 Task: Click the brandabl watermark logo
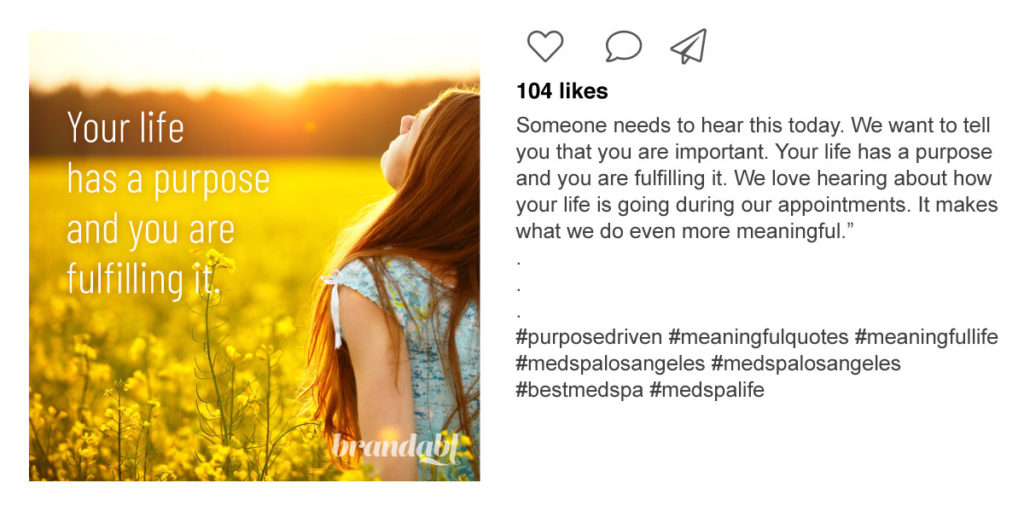[x=397, y=447]
